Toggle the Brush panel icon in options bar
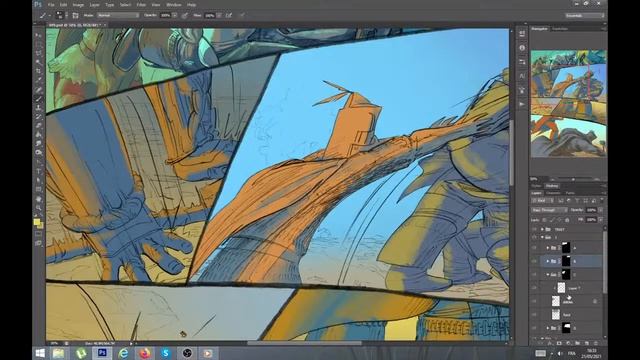The height and width of the screenshot is (360, 640). pyautogui.click(x=76, y=16)
